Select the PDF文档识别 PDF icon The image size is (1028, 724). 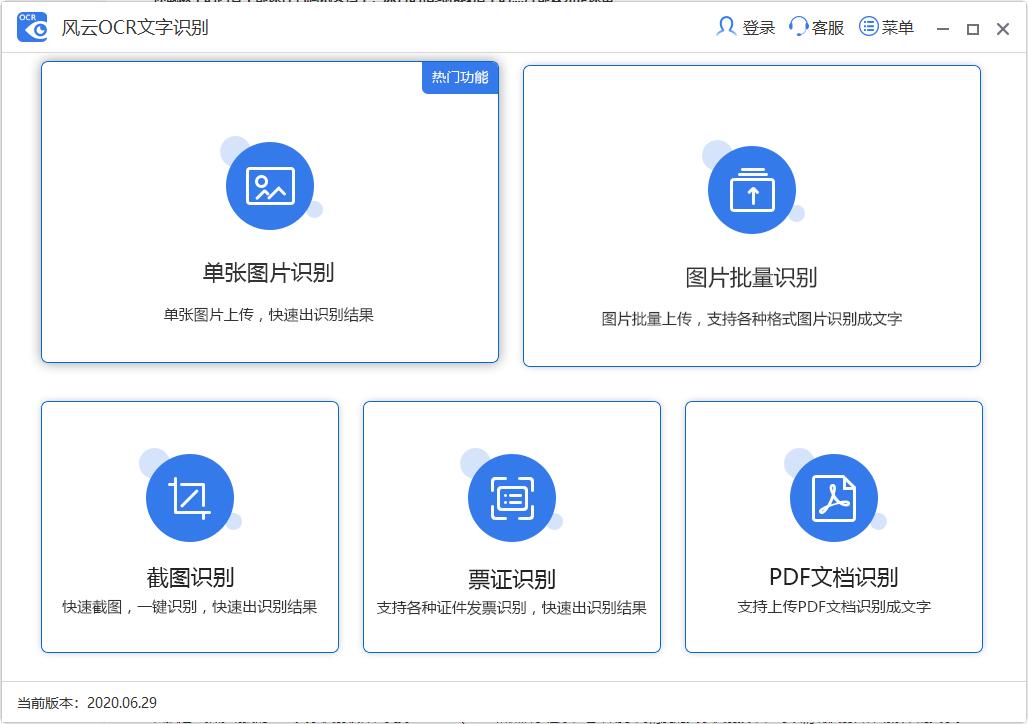tap(834, 497)
